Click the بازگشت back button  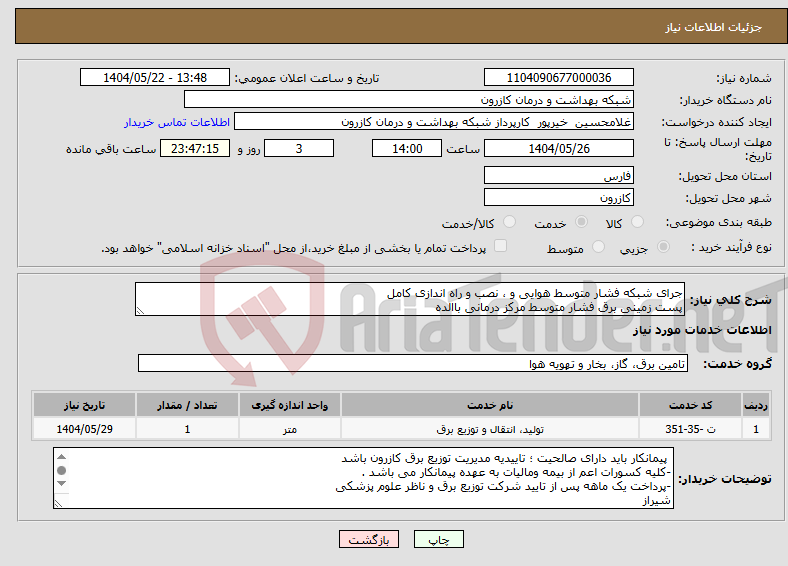point(369,539)
